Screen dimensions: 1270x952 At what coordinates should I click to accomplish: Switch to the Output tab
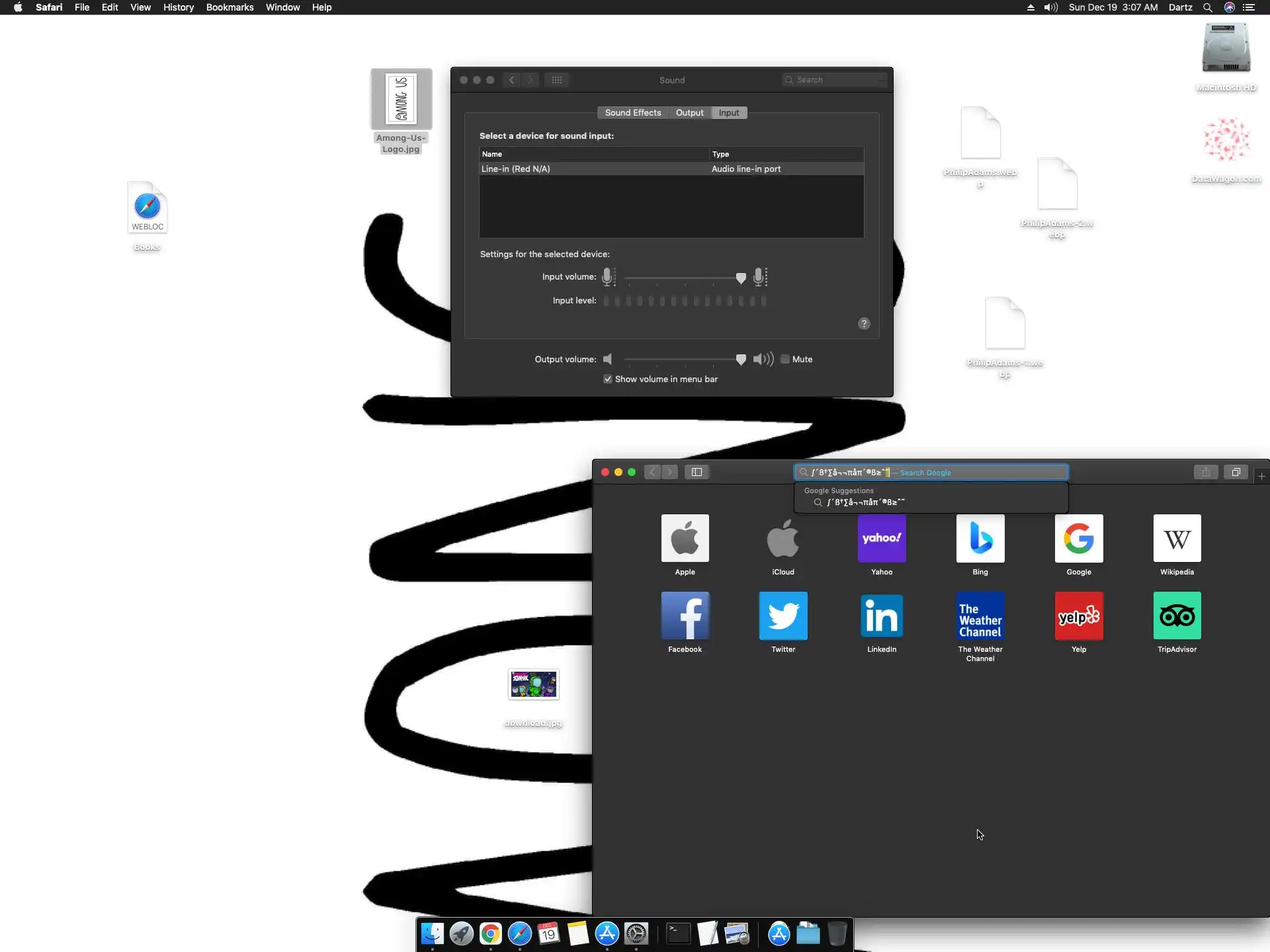tap(689, 113)
